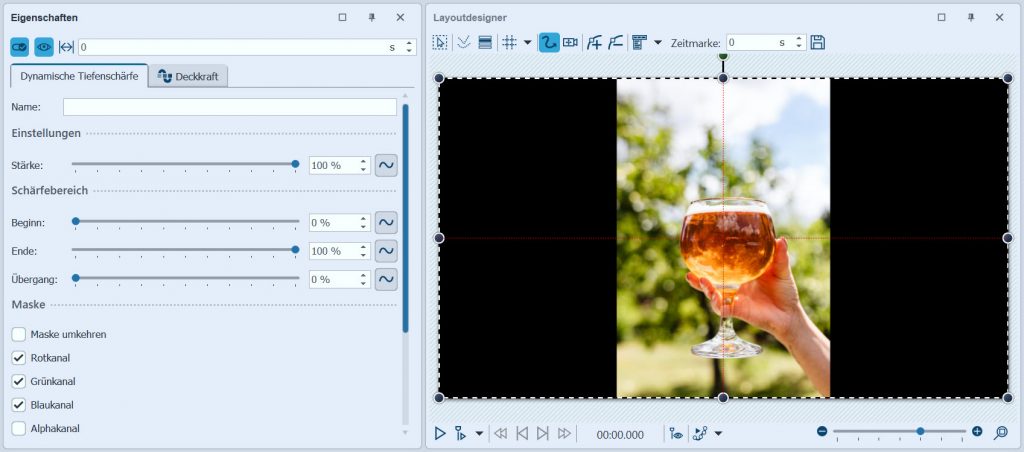Save the Zeitmarke with the floppy disk icon

(818, 42)
